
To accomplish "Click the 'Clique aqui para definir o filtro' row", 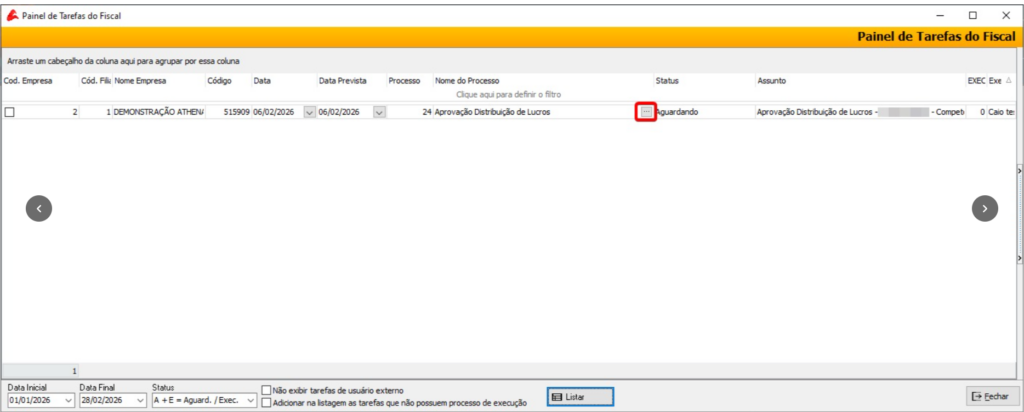I will [x=508, y=93].
